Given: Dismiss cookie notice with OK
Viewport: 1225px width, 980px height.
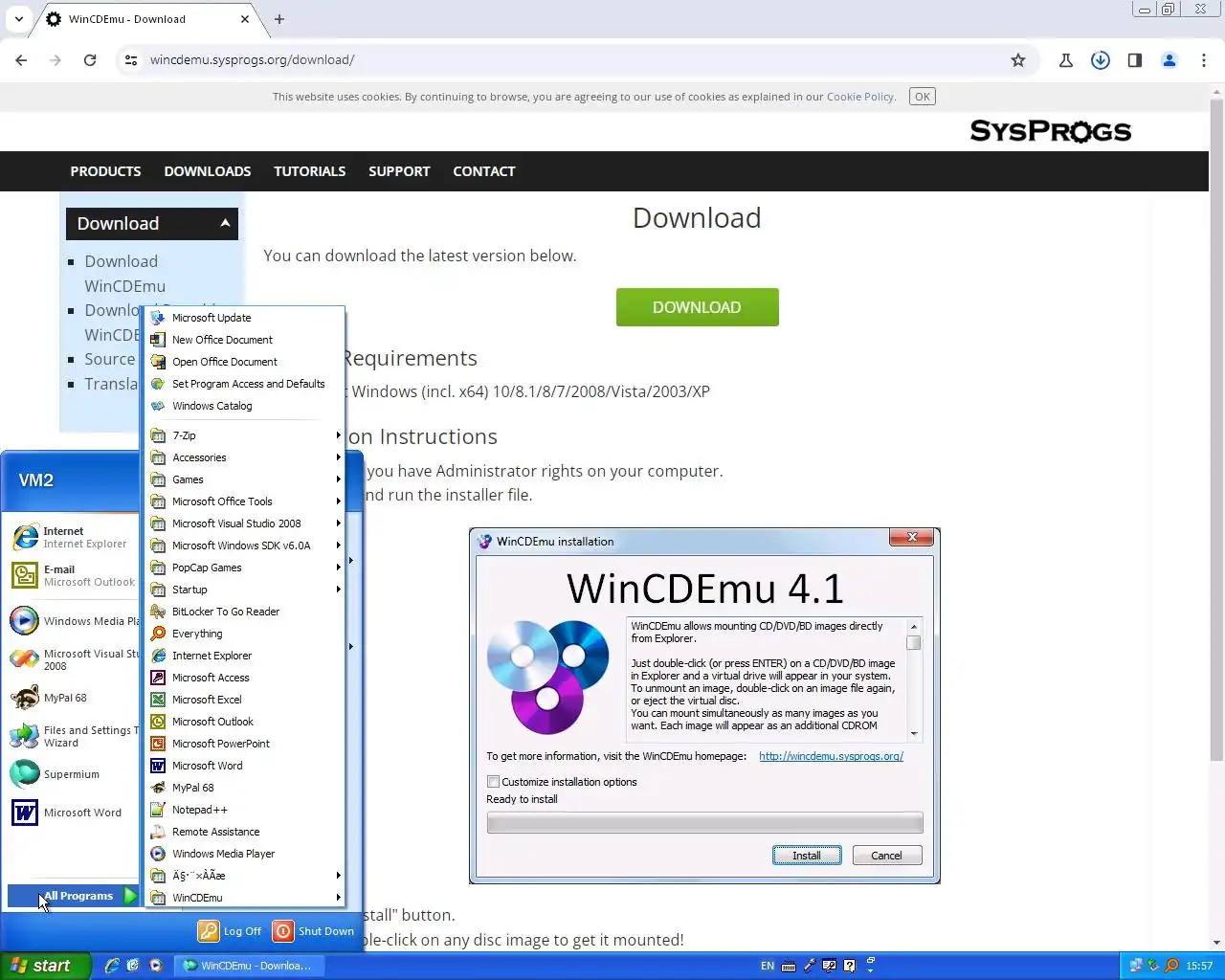Looking at the screenshot, I should tap(922, 97).
